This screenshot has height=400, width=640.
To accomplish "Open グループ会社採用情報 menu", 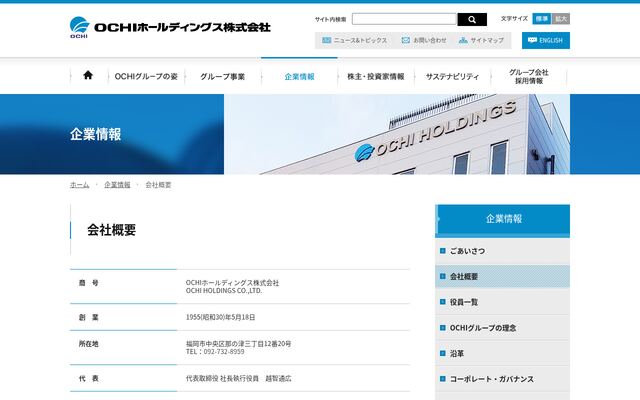I will [x=529, y=76].
